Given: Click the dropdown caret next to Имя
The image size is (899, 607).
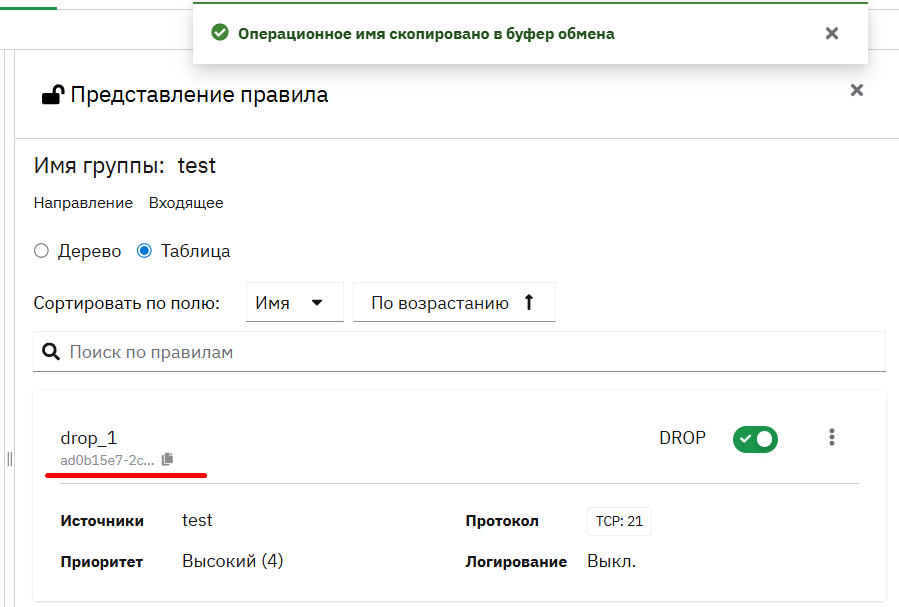Looking at the screenshot, I should [317, 303].
